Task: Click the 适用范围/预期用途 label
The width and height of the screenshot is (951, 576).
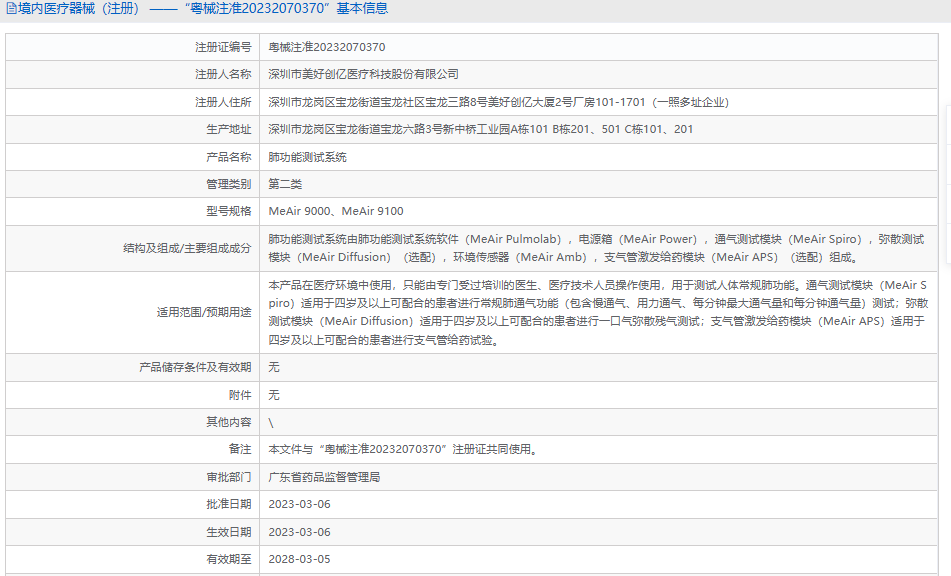Action: point(203,312)
